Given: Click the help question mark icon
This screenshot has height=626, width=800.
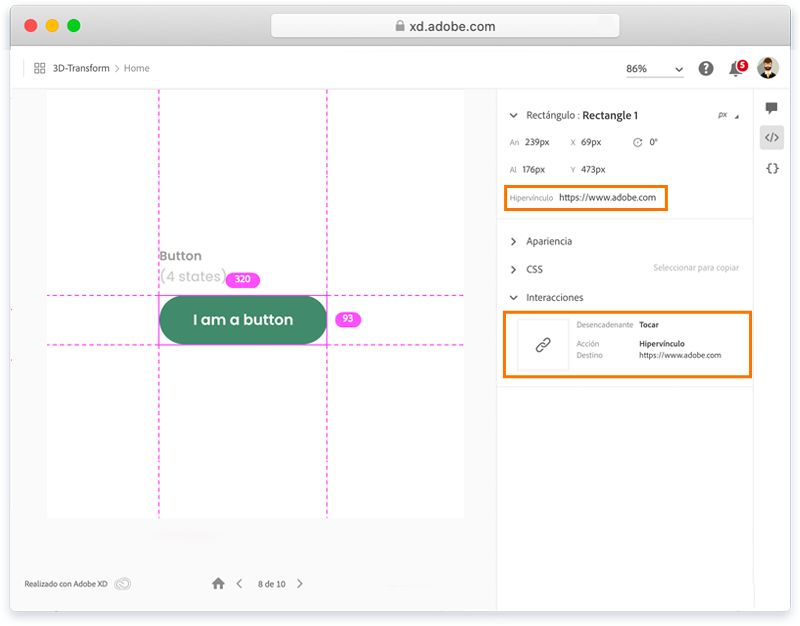Looking at the screenshot, I should click(706, 68).
